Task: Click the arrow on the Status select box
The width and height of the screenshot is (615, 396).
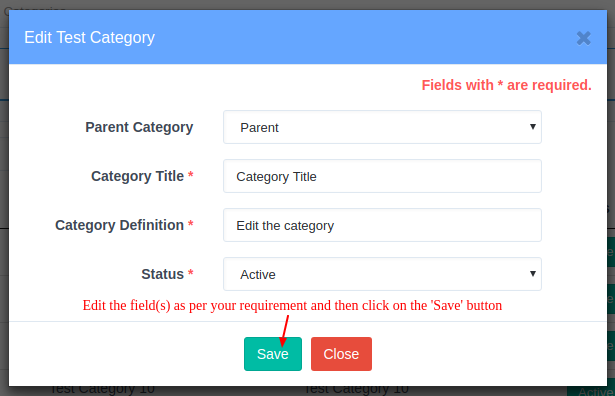Action: 533,274
